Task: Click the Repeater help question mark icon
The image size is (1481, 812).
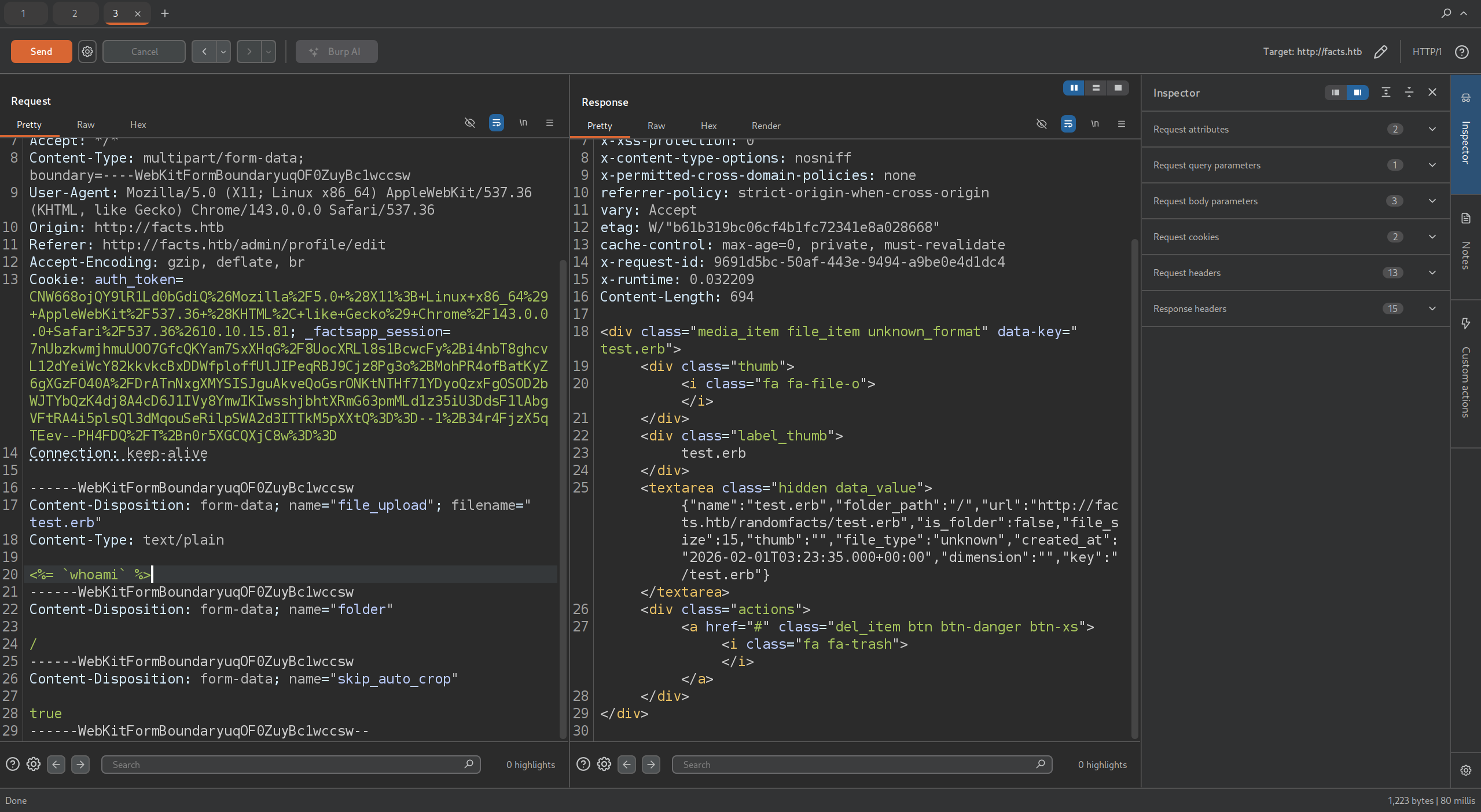Action: click(x=1461, y=52)
